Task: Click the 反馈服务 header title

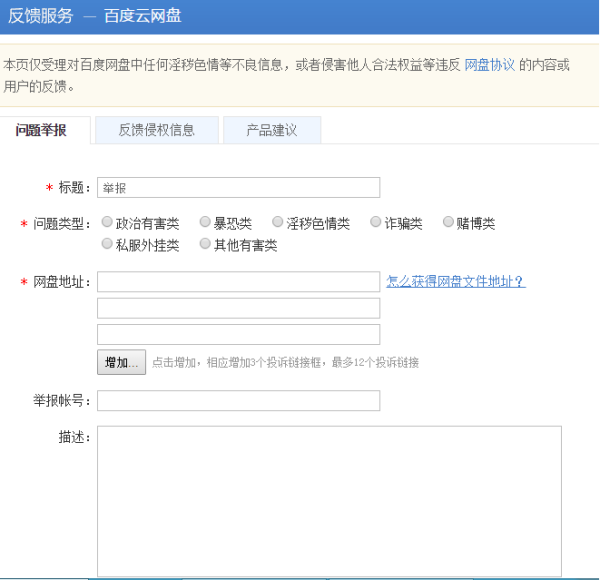Action: pos(41,17)
